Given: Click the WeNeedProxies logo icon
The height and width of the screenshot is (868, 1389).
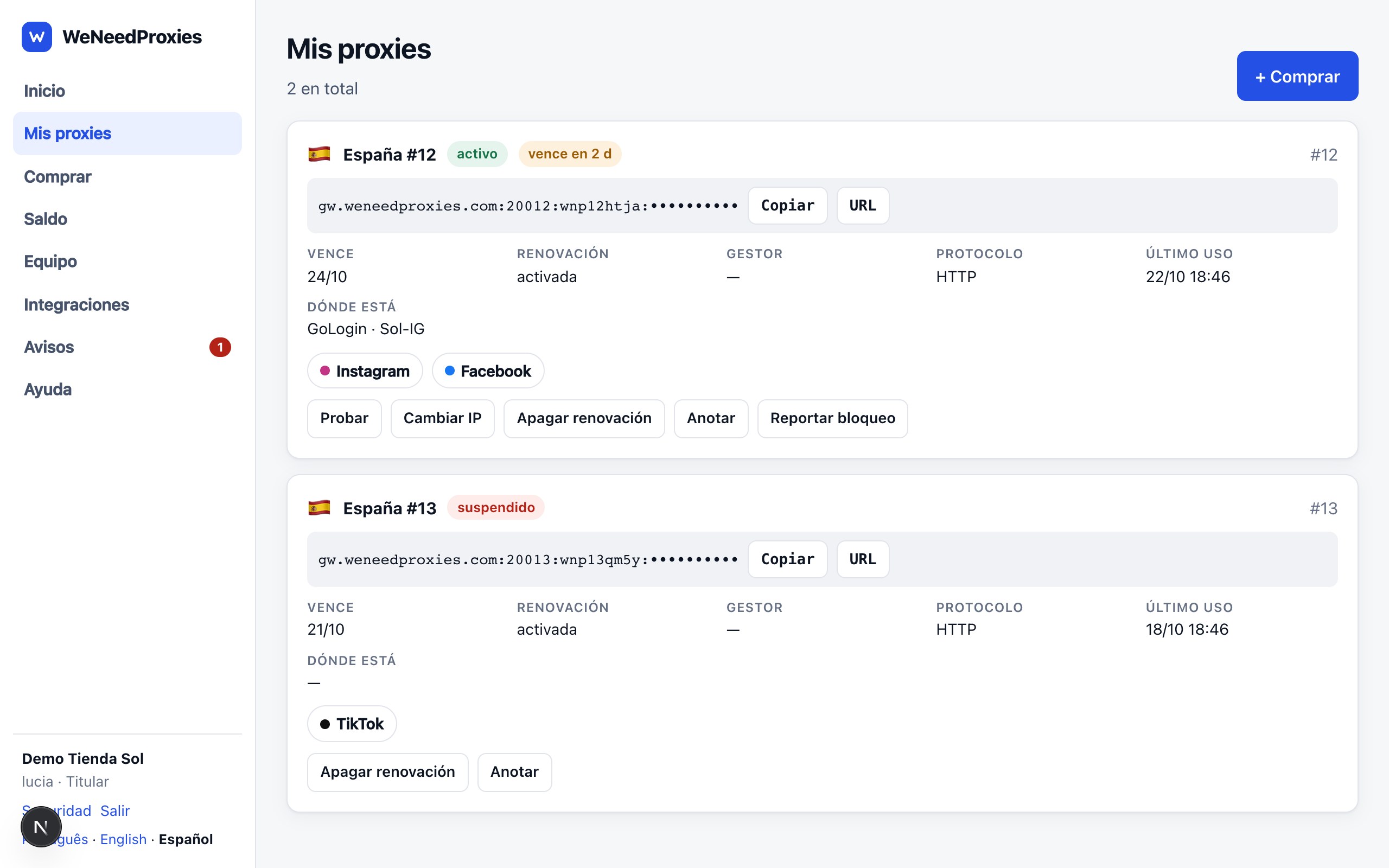Looking at the screenshot, I should pyautogui.click(x=37, y=37).
